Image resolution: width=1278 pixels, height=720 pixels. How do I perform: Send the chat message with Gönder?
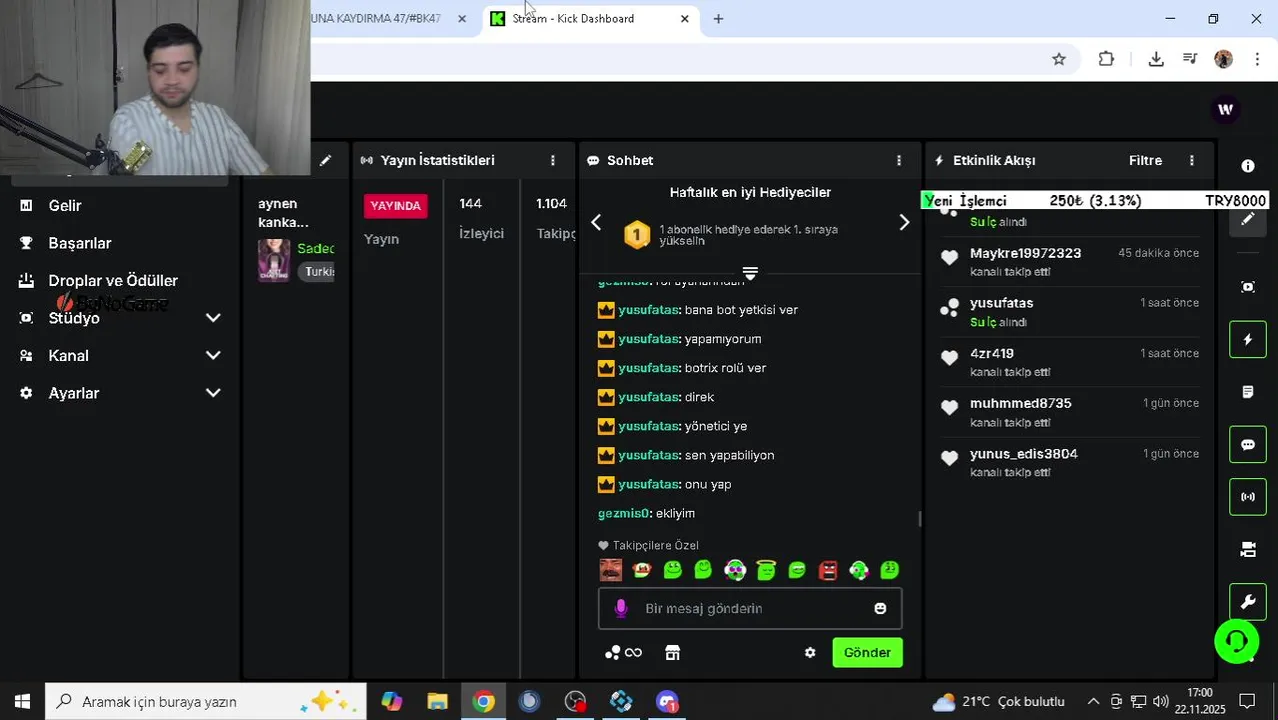point(867,653)
